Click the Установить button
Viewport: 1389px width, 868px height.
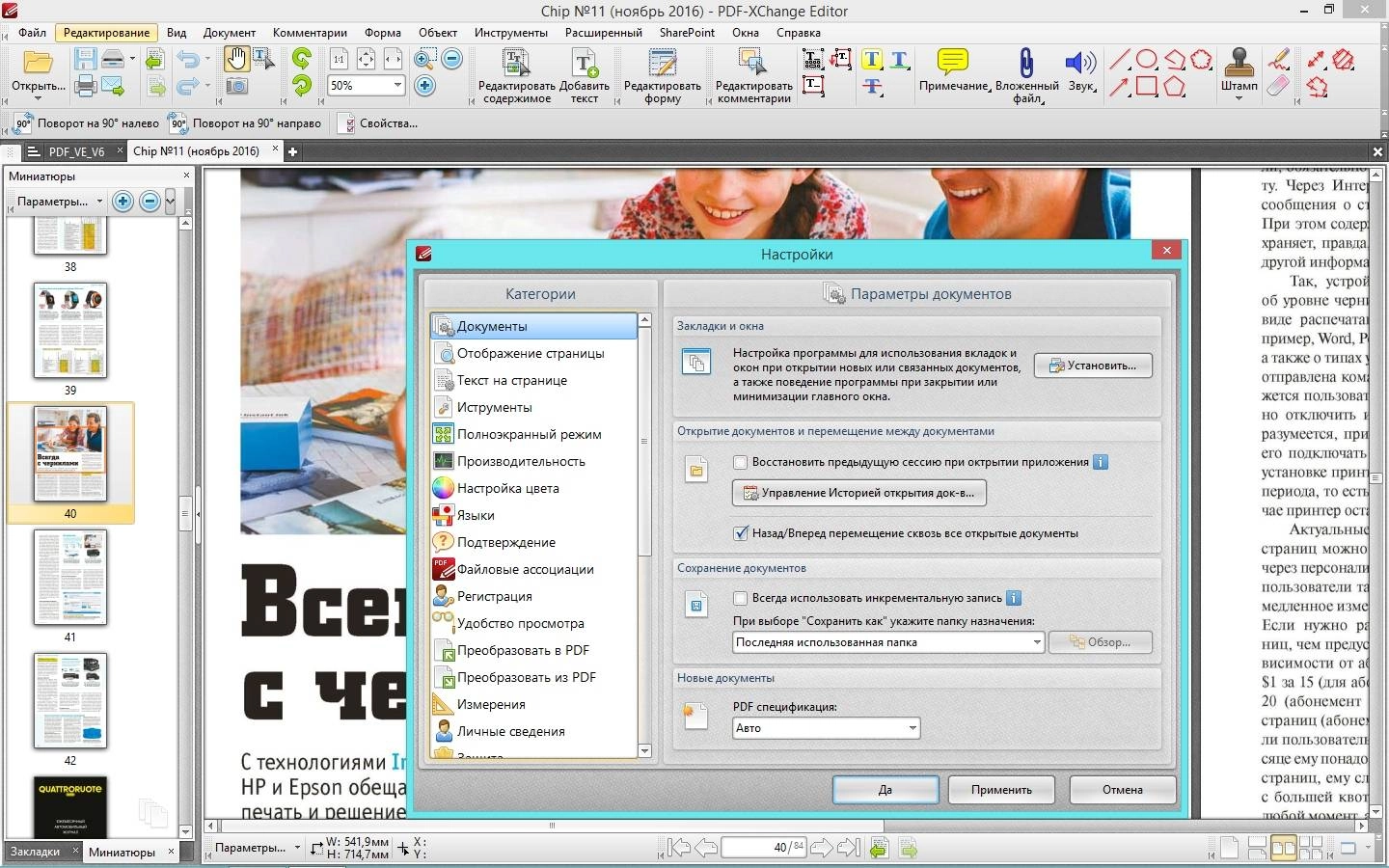(1093, 366)
